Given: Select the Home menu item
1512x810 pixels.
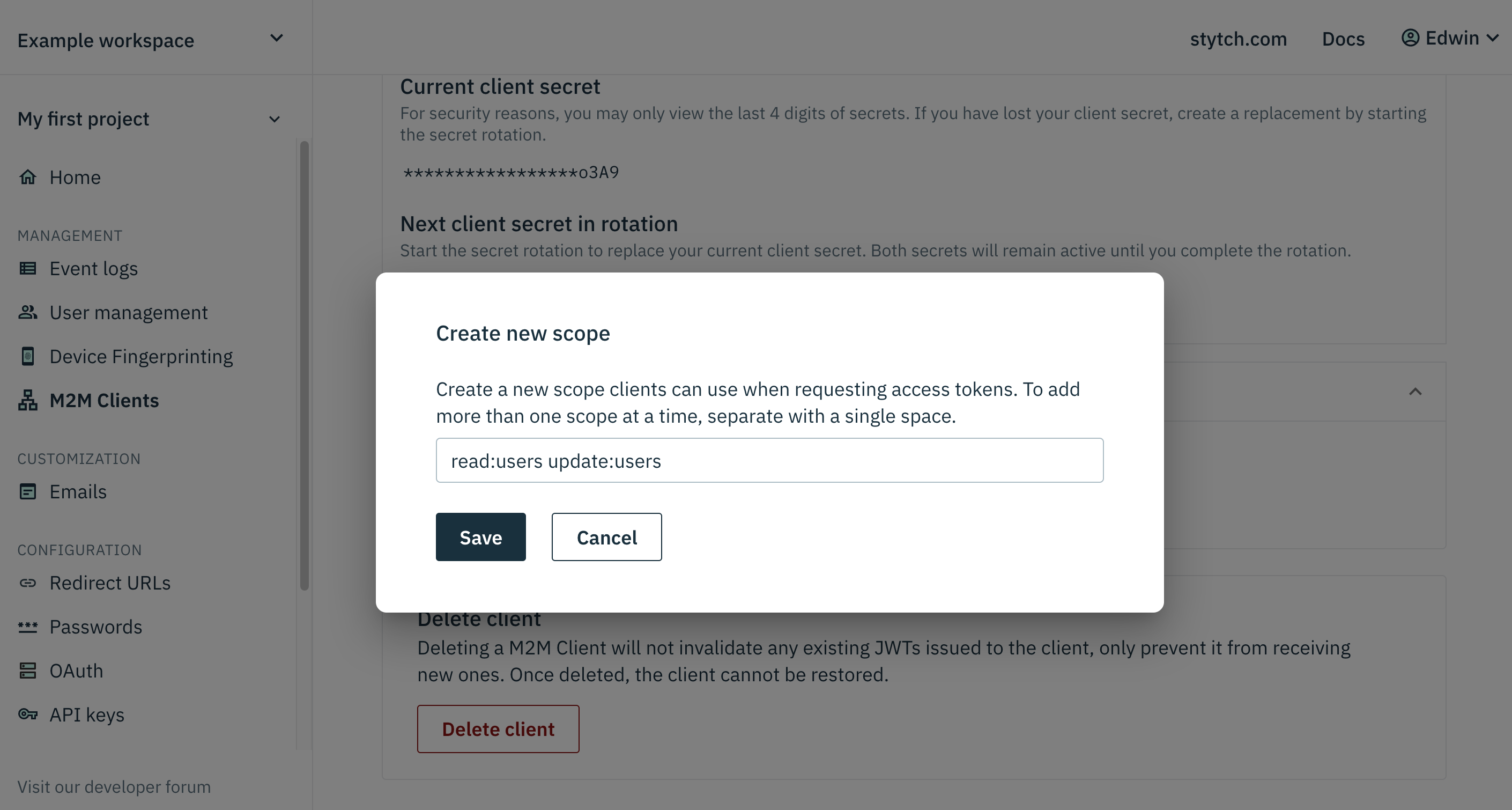Looking at the screenshot, I should pos(75,176).
